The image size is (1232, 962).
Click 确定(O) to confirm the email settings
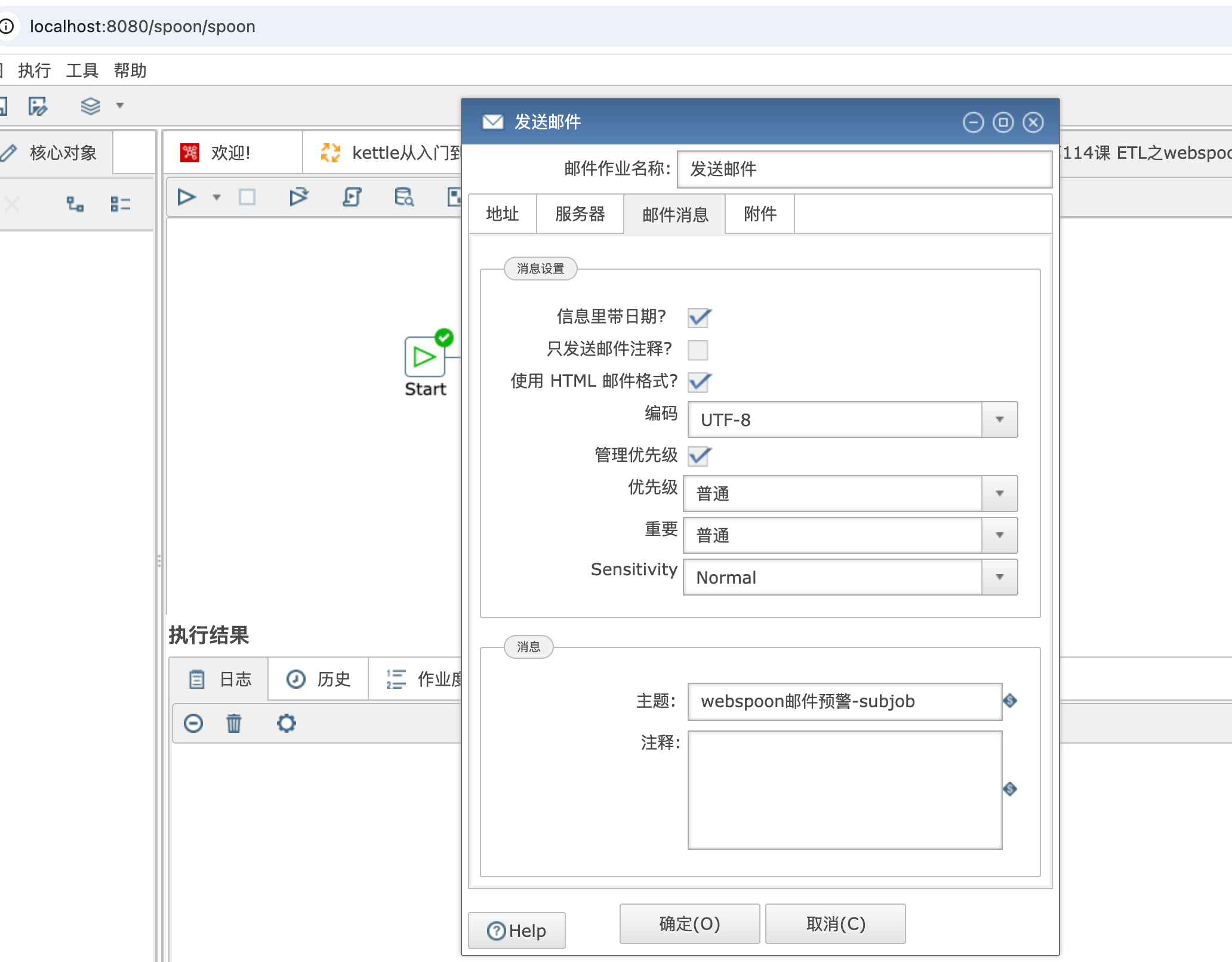pyautogui.click(x=689, y=923)
